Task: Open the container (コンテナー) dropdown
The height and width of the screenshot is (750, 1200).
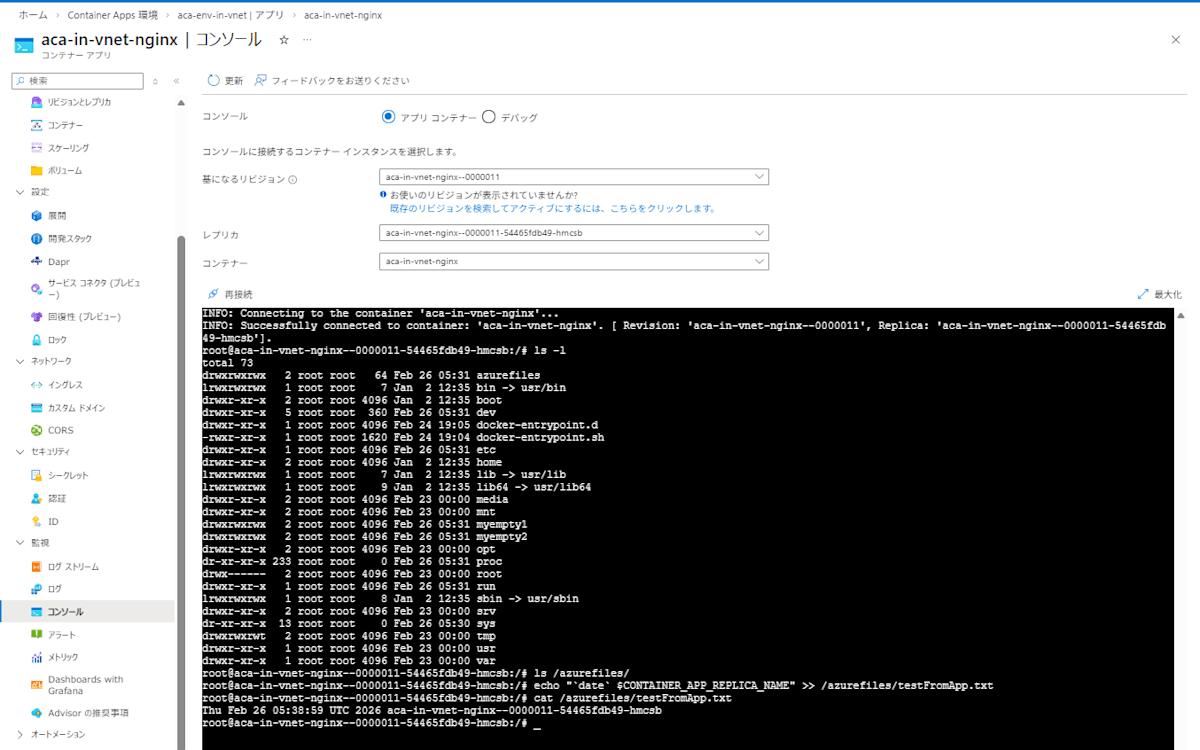Action: pyautogui.click(x=574, y=261)
